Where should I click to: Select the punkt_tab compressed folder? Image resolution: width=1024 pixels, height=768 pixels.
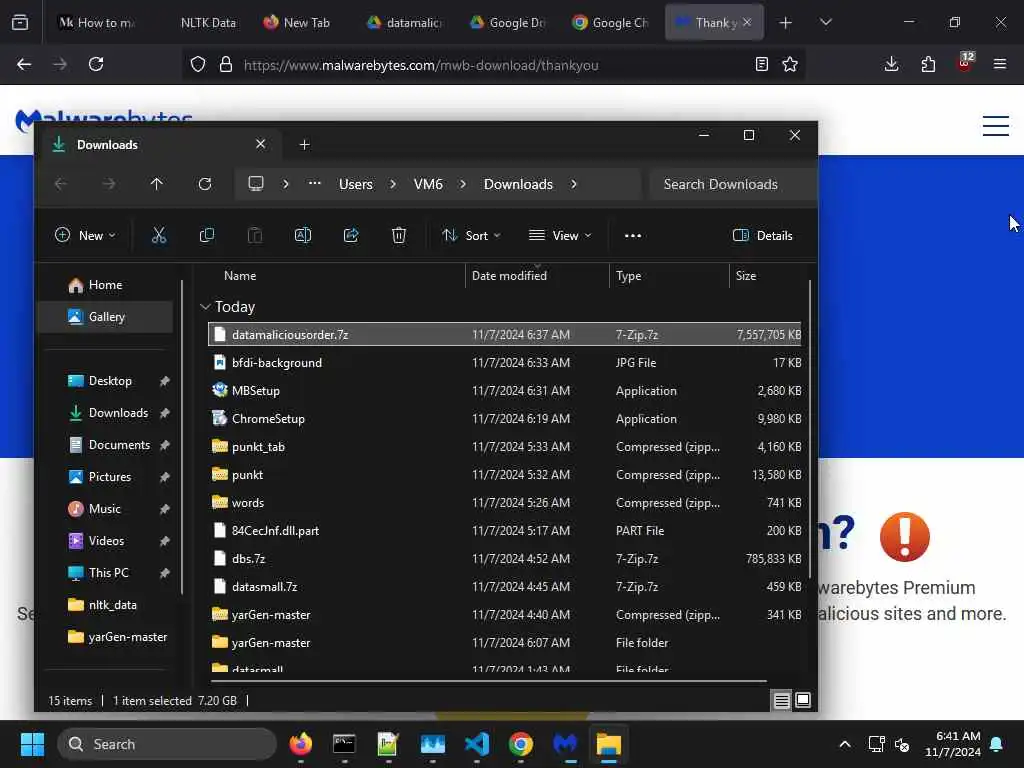pos(505,447)
